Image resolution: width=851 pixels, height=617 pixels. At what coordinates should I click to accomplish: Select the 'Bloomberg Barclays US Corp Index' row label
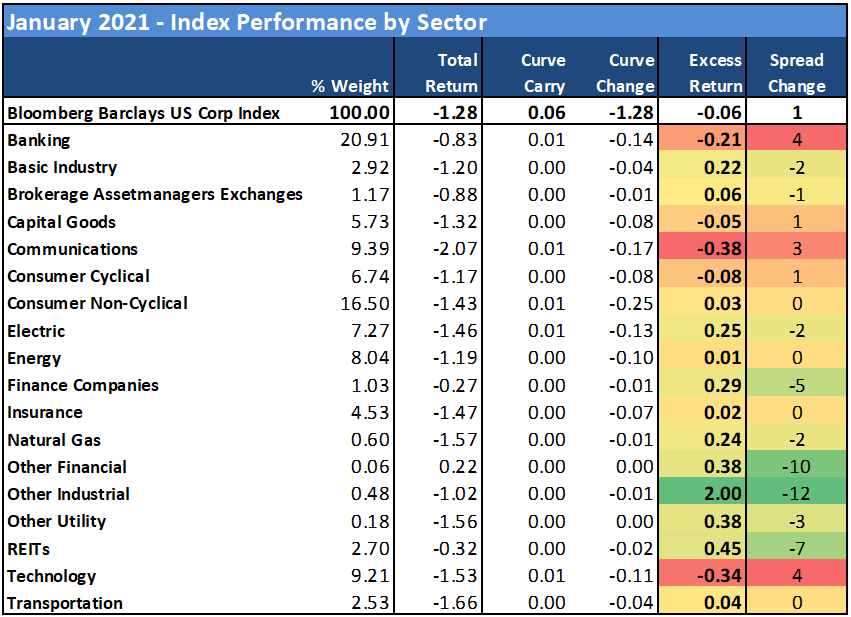pos(142,113)
